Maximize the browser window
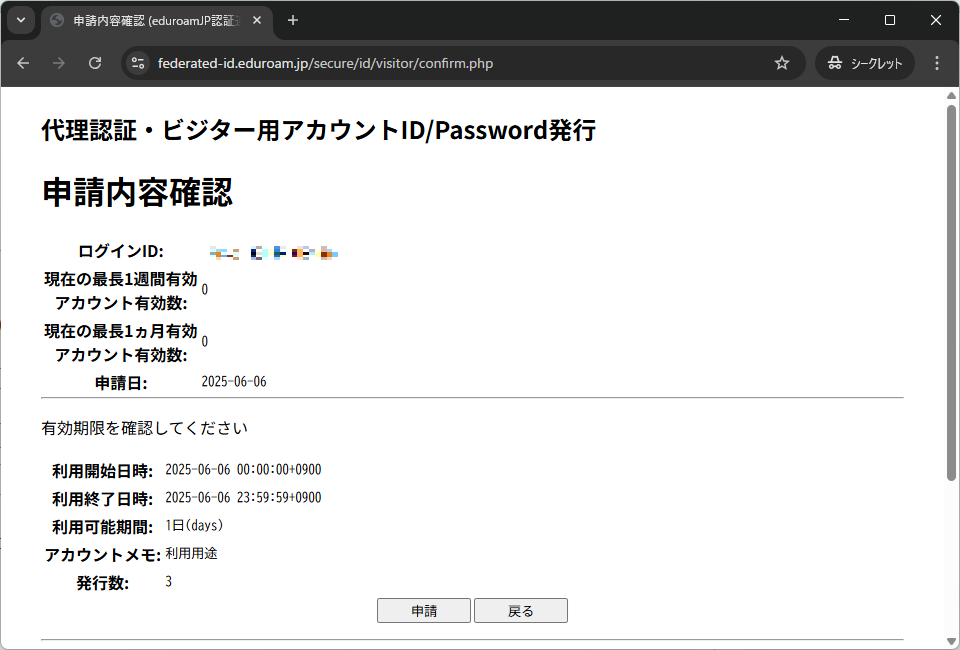 (x=890, y=20)
